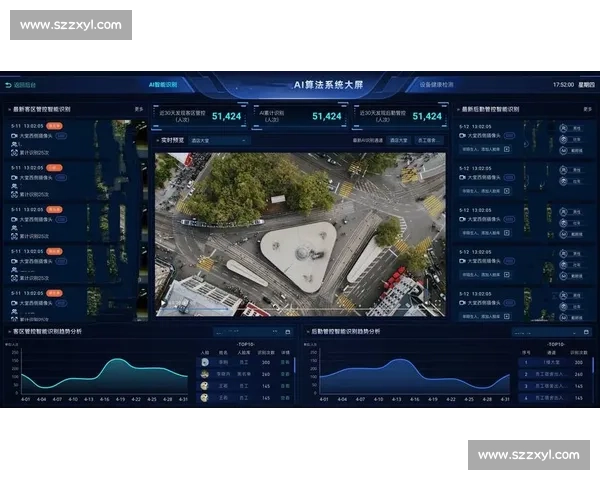Click the expression icon in last logistics record
The image size is (600, 480).
coord(563,318)
